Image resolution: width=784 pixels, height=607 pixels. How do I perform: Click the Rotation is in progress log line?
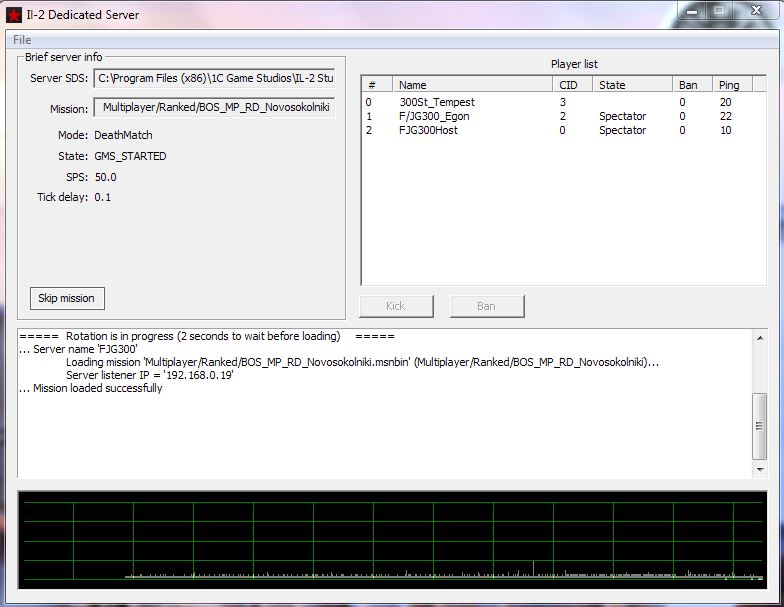[x=207, y=336]
